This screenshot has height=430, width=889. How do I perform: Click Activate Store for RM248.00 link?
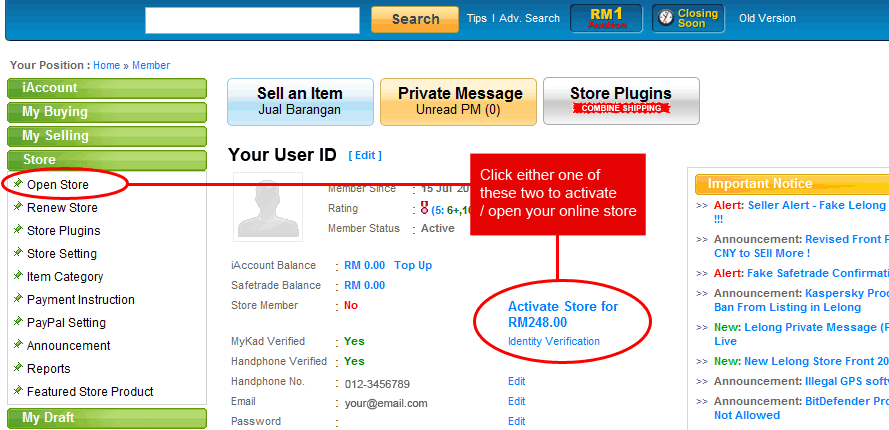point(563,314)
